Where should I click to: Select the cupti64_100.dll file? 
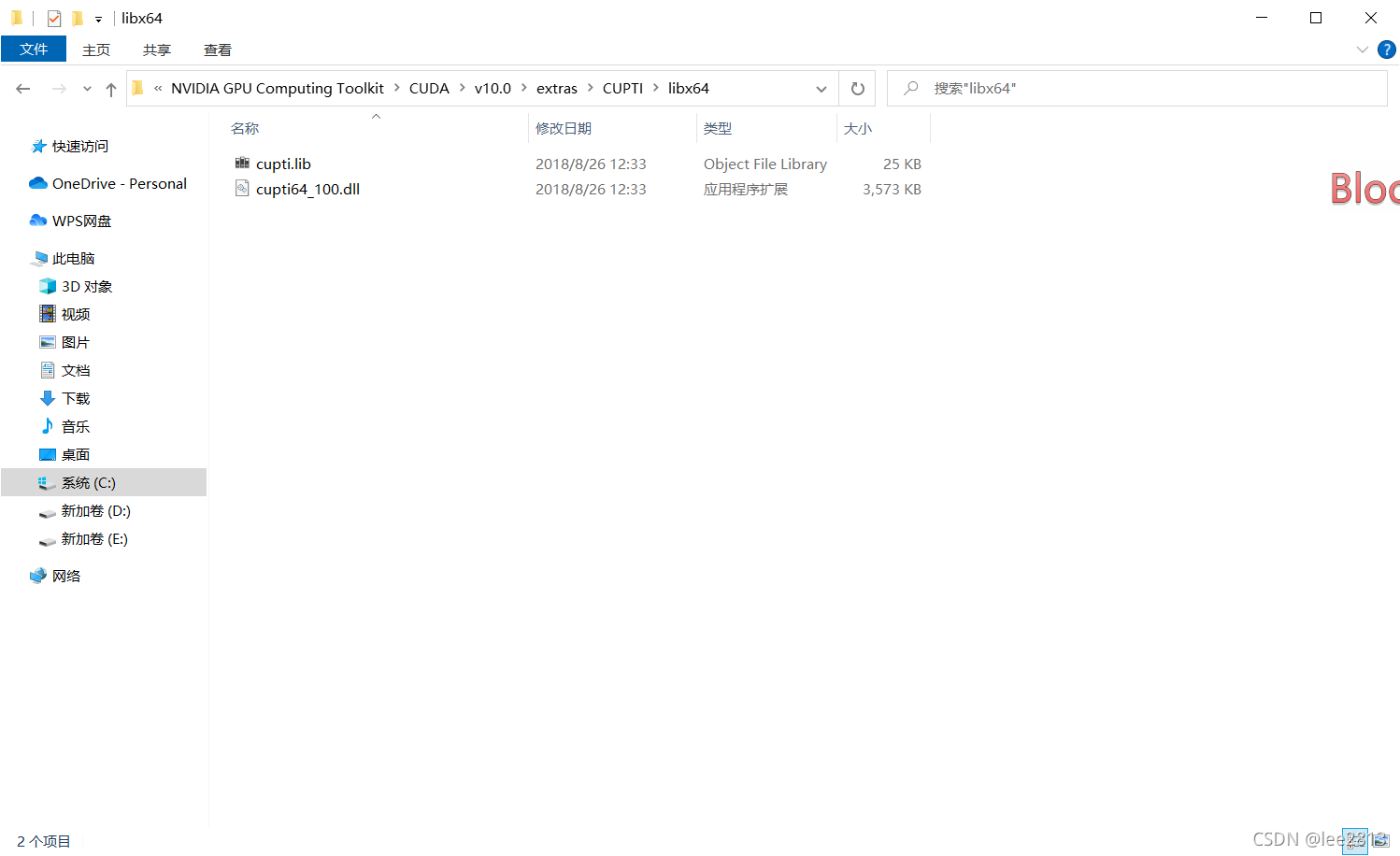(307, 189)
